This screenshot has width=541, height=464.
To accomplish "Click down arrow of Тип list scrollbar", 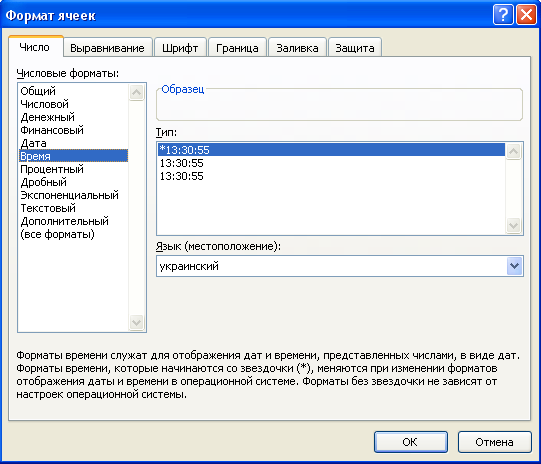I will tap(513, 226).
